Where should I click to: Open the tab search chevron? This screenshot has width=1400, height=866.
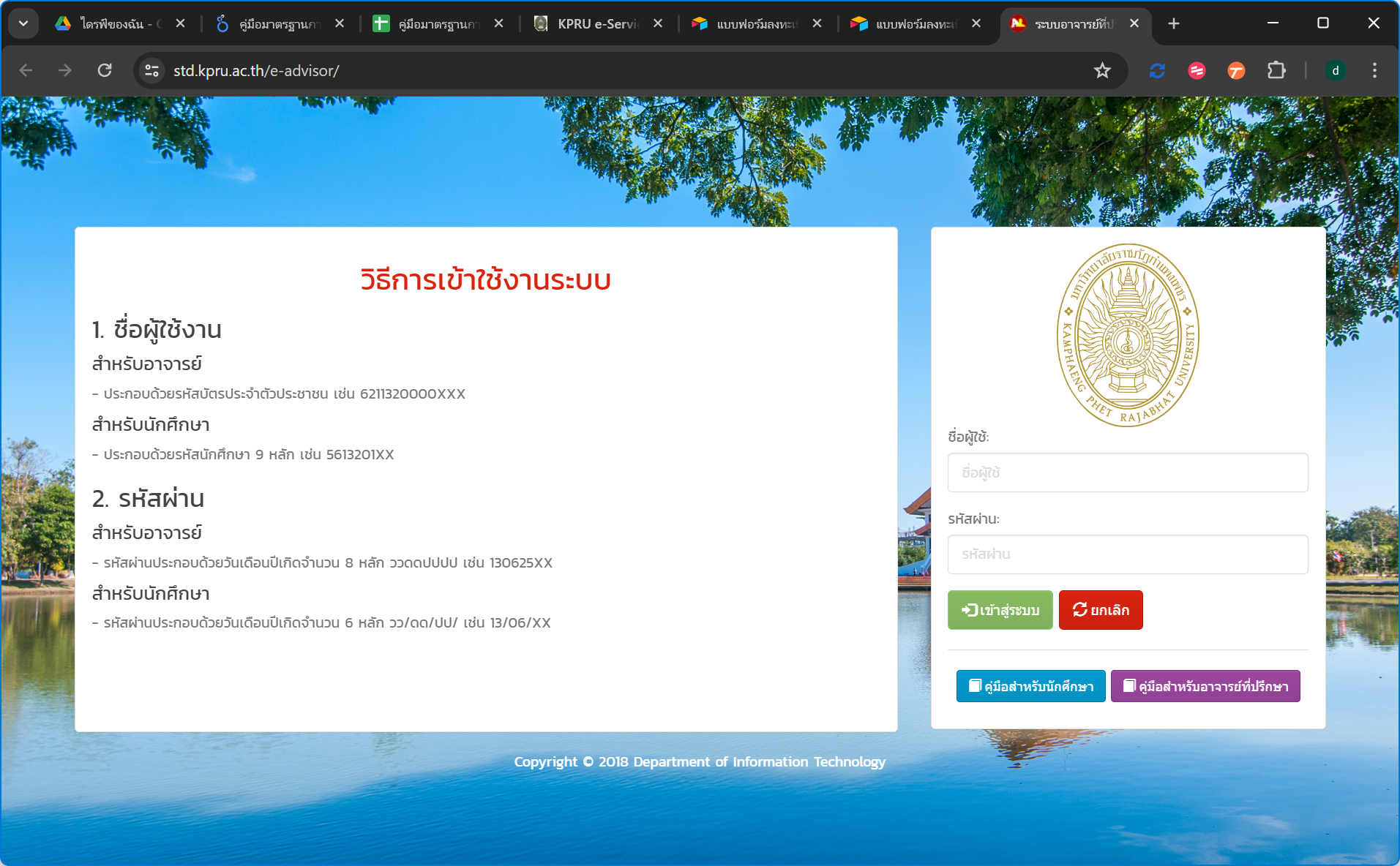23,23
